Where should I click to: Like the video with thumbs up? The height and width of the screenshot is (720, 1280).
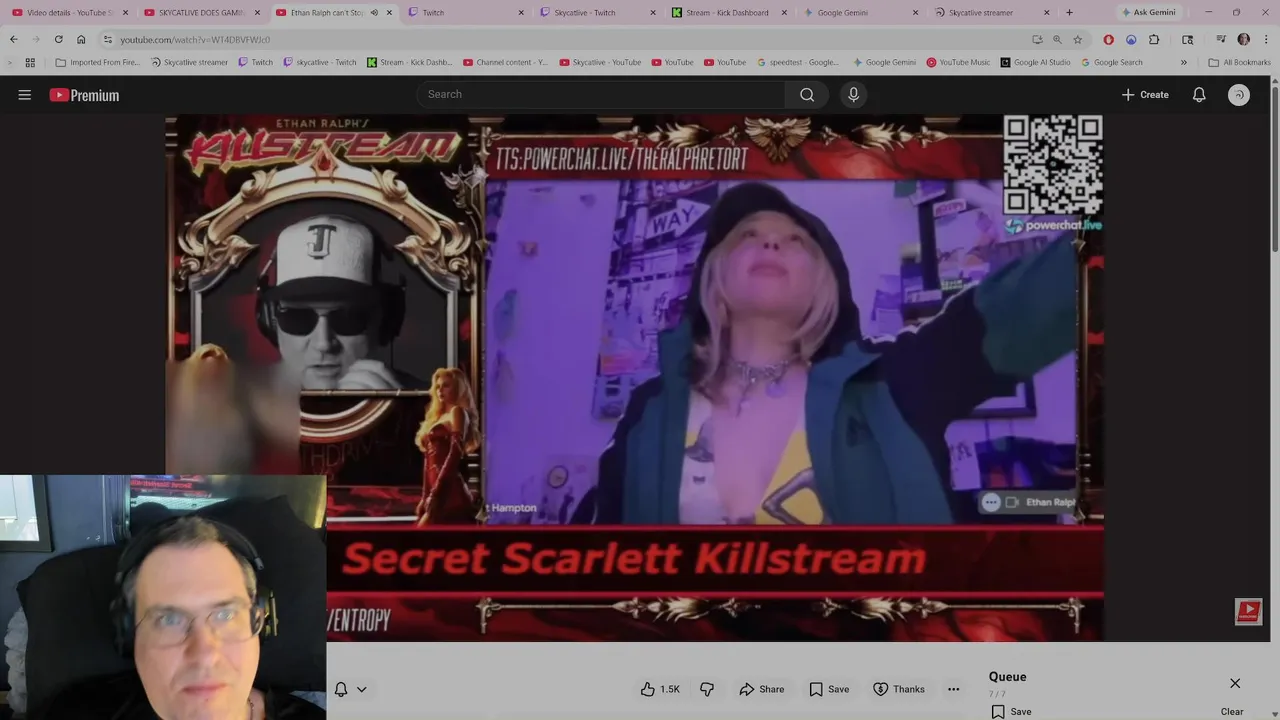point(660,689)
